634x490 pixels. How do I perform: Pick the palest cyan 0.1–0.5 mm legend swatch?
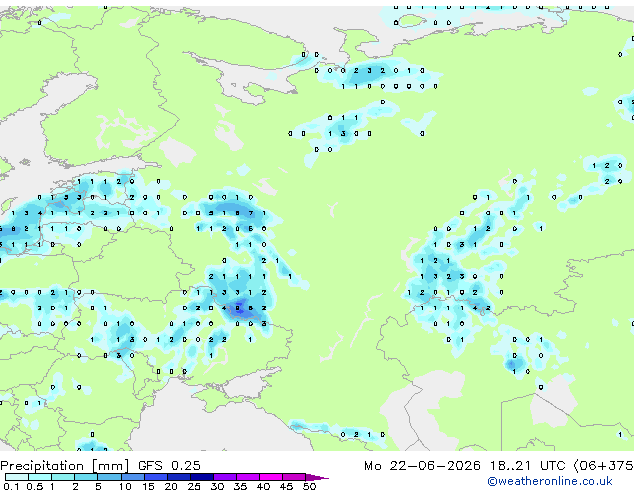pos(17,477)
